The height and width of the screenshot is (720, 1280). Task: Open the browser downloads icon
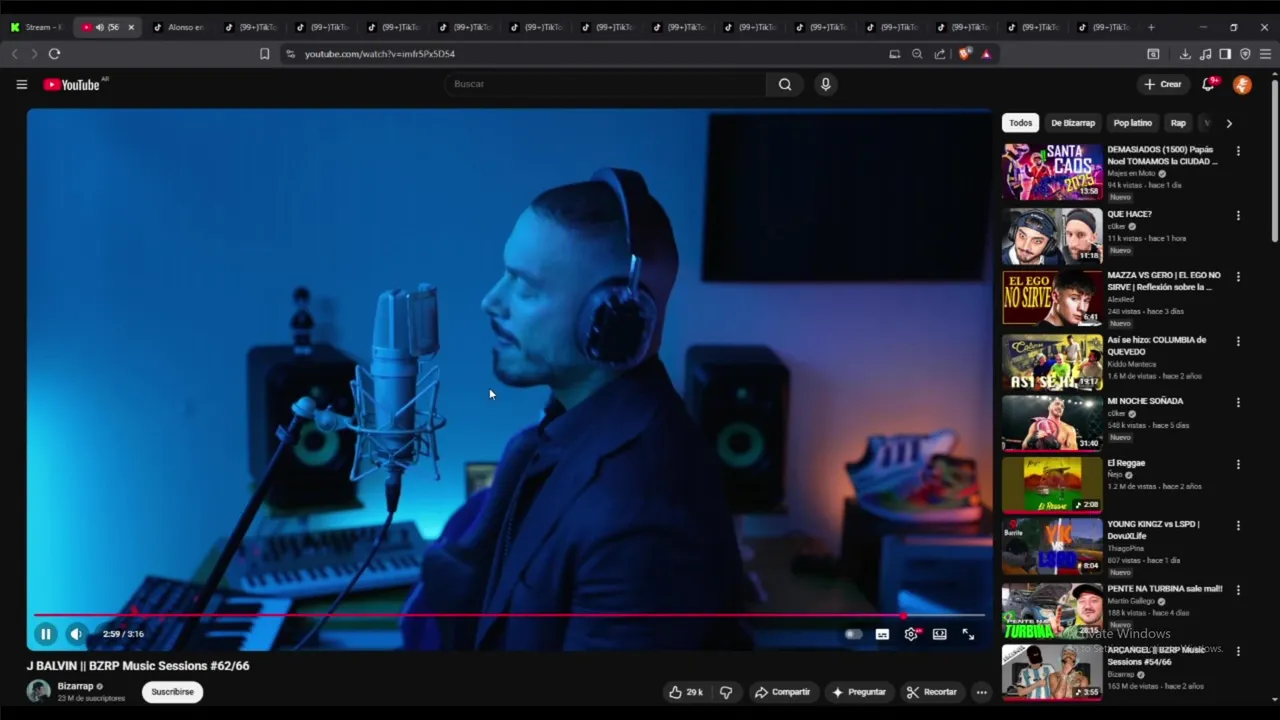click(x=1185, y=54)
